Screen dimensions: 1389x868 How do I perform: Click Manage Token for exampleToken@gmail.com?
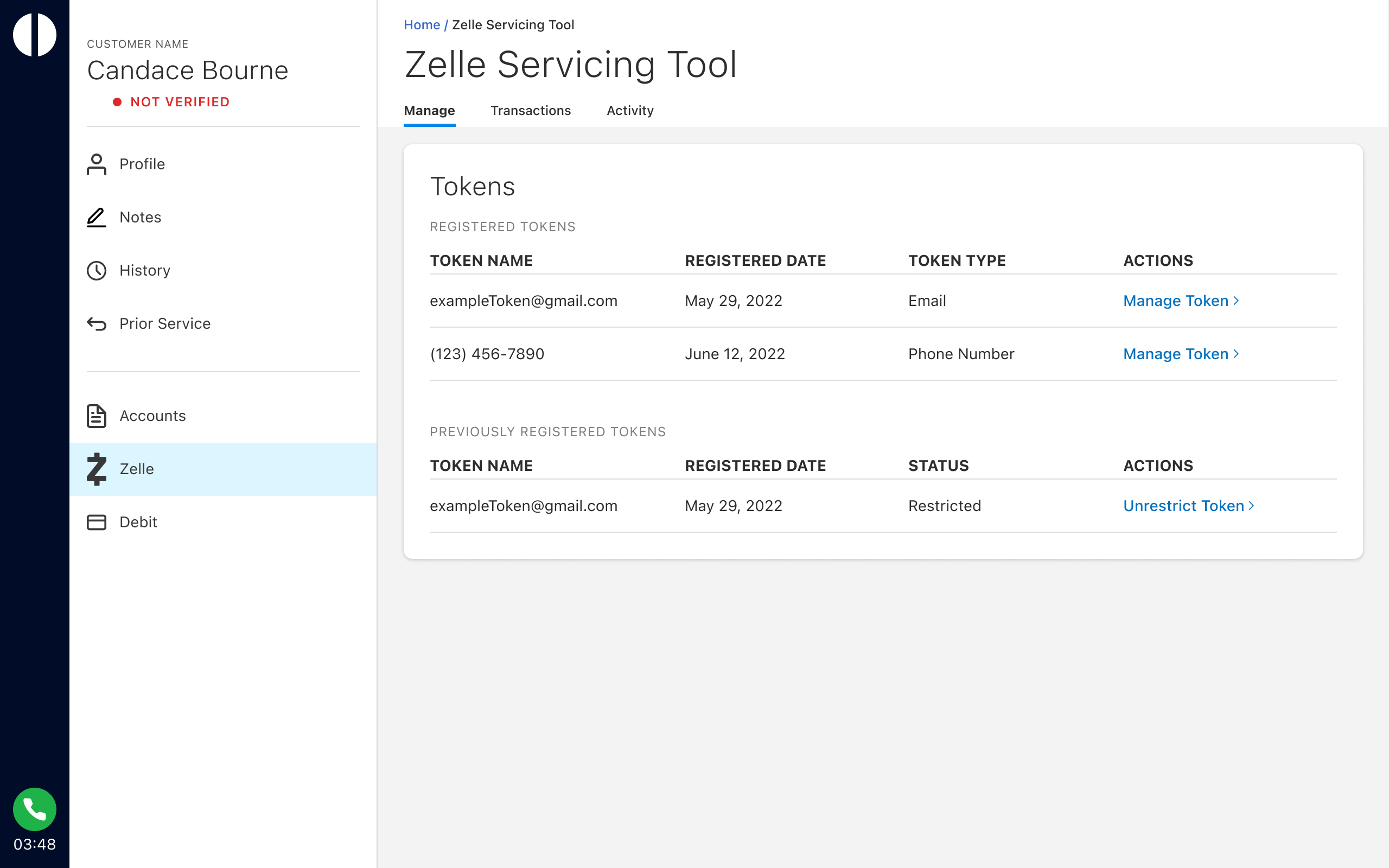[x=1180, y=300]
